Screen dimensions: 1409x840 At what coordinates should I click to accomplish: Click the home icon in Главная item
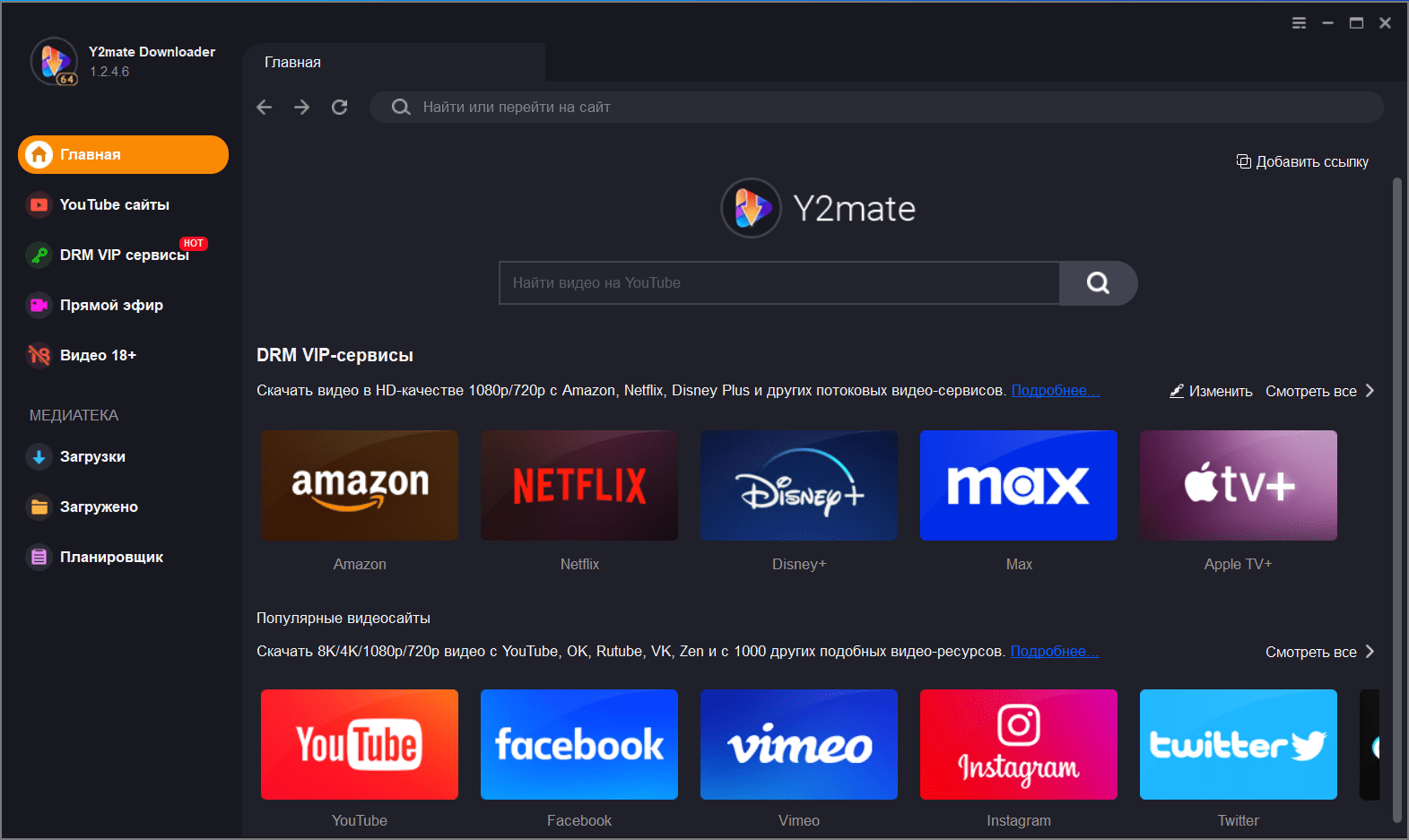[x=39, y=155]
